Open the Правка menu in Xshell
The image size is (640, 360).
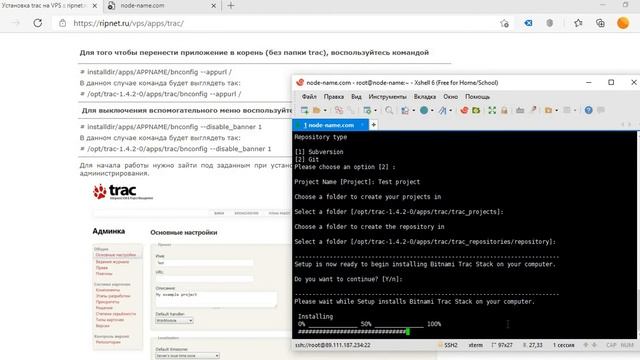[333, 97]
